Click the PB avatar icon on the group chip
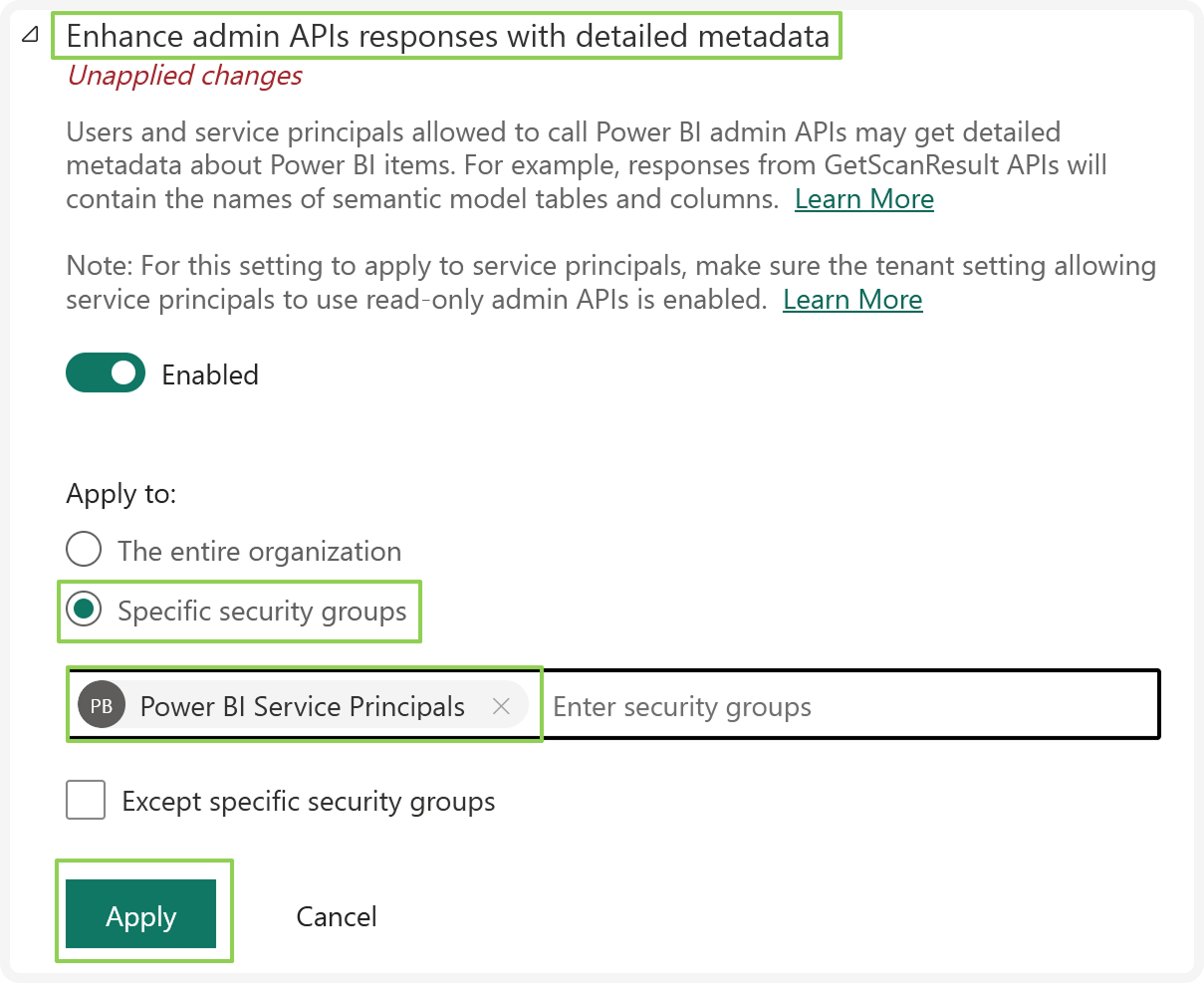Viewport: 1204px width, 983px height. pyautogui.click(x=102, y=706)
